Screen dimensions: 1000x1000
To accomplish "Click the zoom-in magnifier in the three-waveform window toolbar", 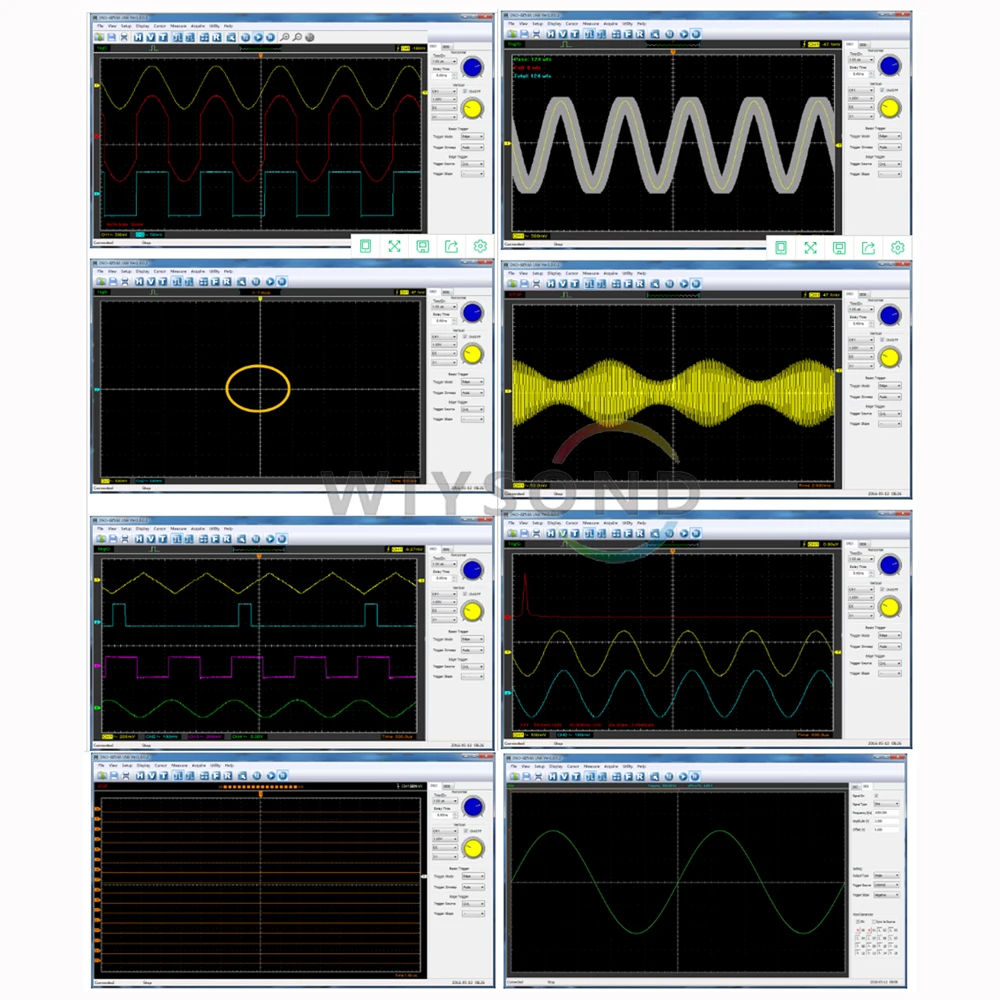I will click(x=284, y=38).
